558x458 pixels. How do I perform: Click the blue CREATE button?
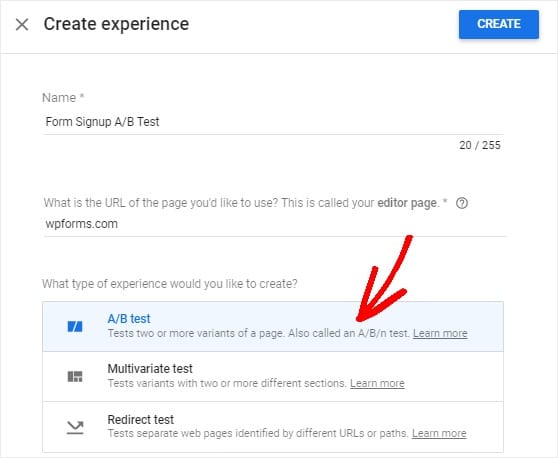tap(499, 24)
